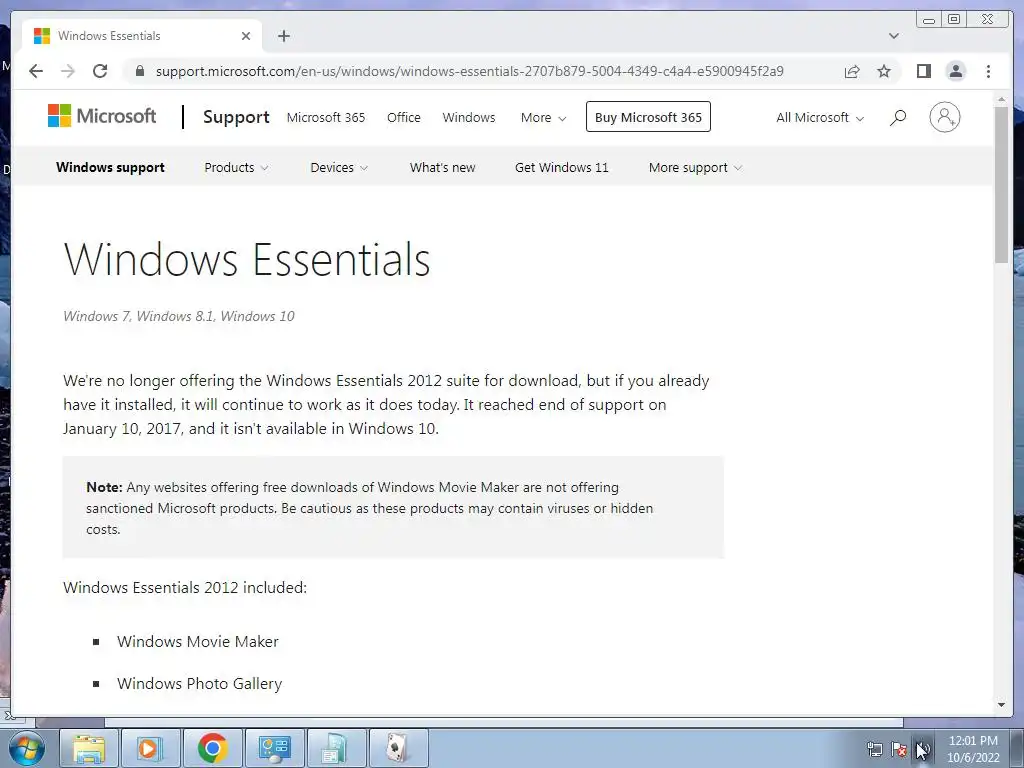Close the Windows Essentials tab
Viewport: 1024px width, 768px height.
tap(246, 36)
